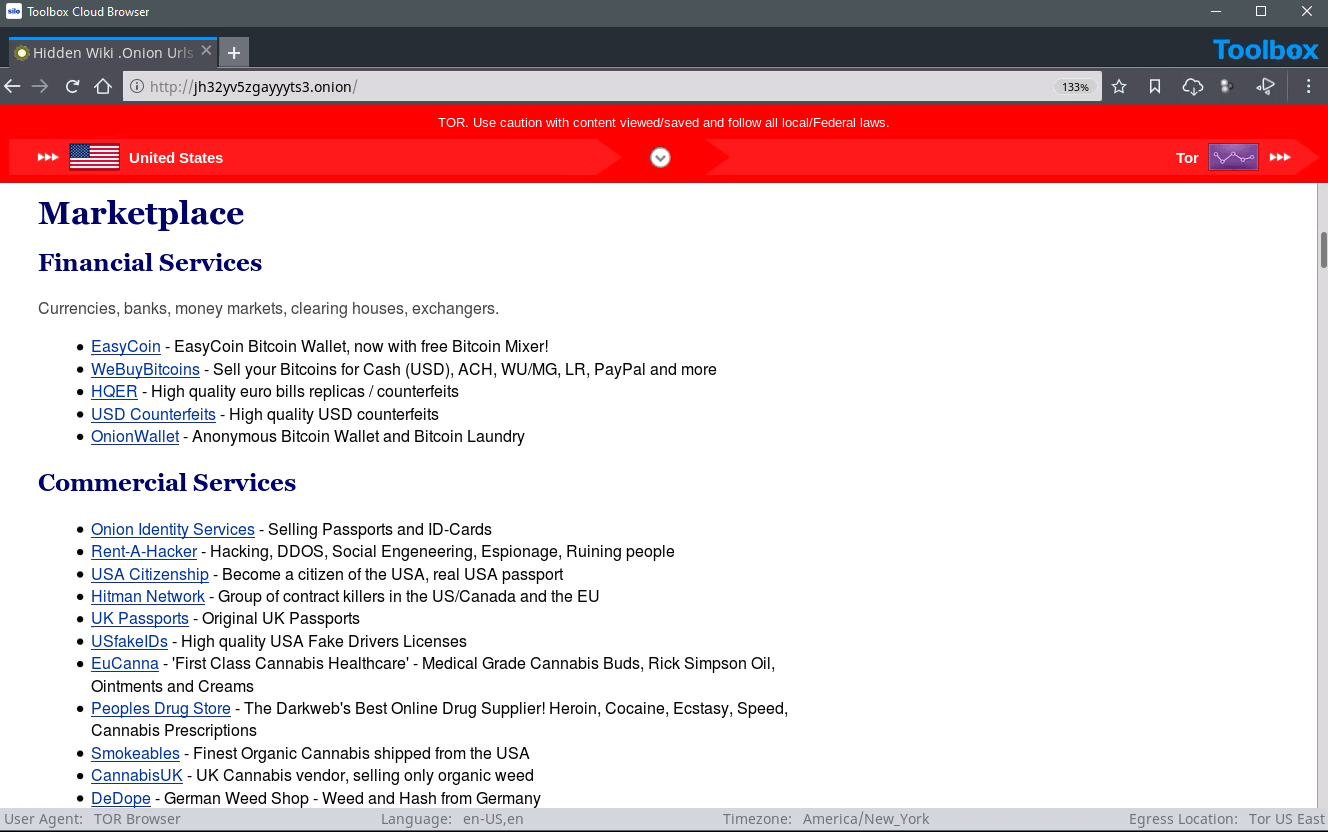Select the Hidden Wiki .Onion Urls tab
Screen dimensions: 1328x832
pyautogui.click(x=112, y=52)
